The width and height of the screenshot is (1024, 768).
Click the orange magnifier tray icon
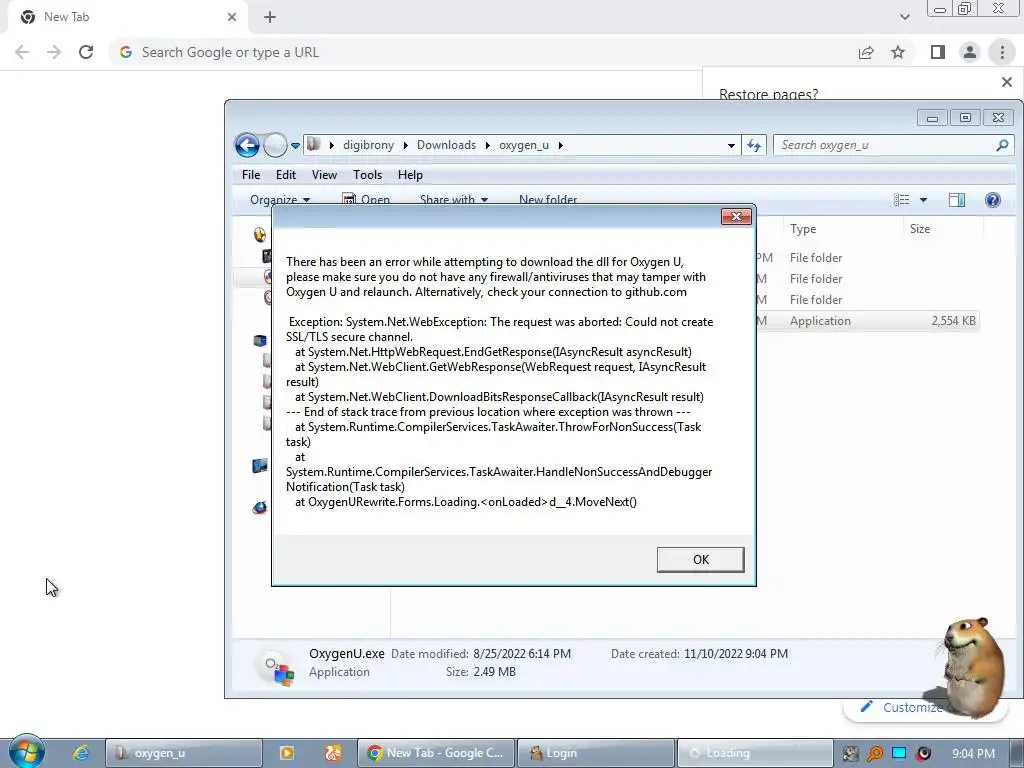click(874, 754)
